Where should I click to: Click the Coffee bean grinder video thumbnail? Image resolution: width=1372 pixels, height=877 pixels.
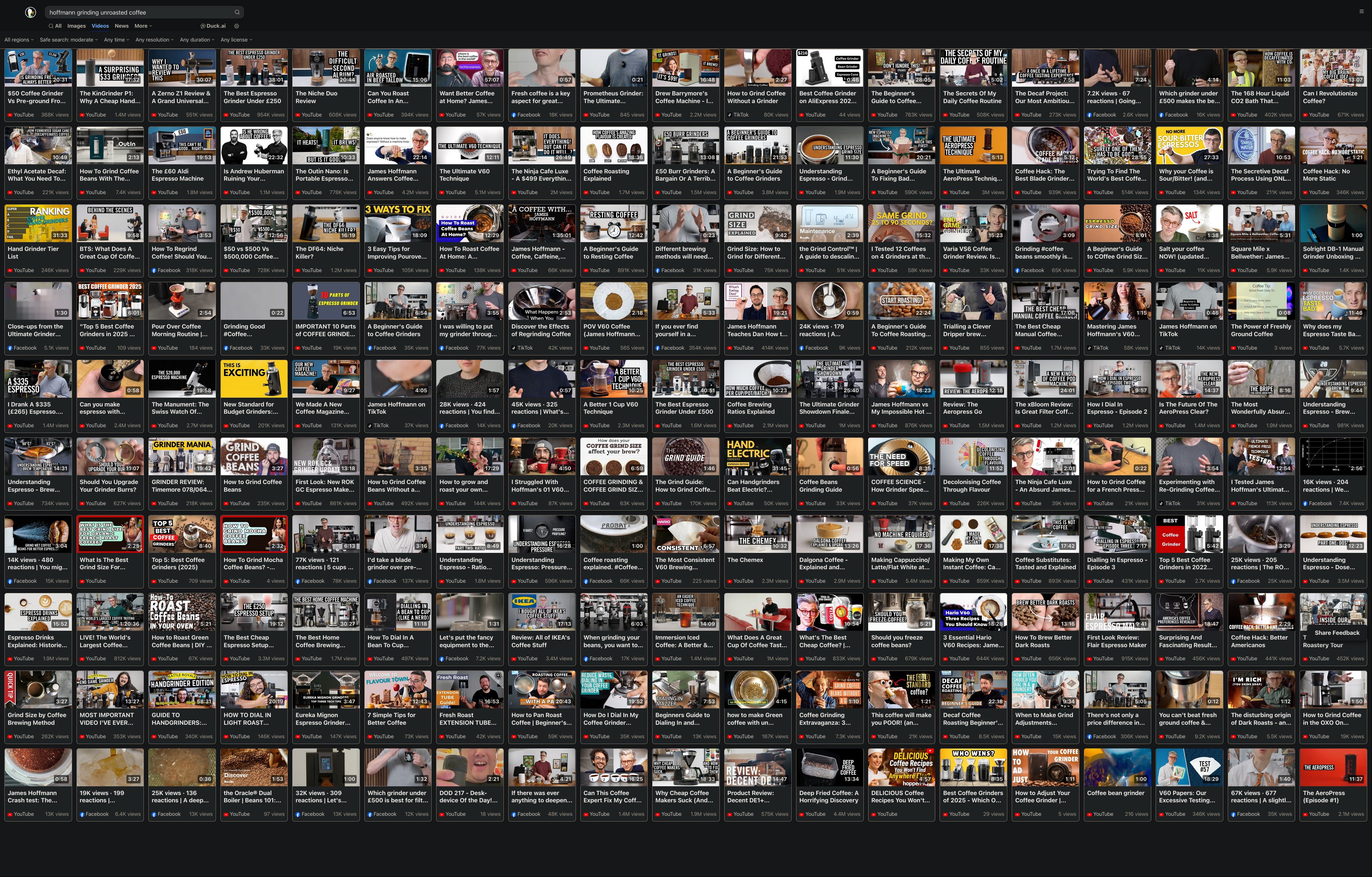[x=1117, y=767]
